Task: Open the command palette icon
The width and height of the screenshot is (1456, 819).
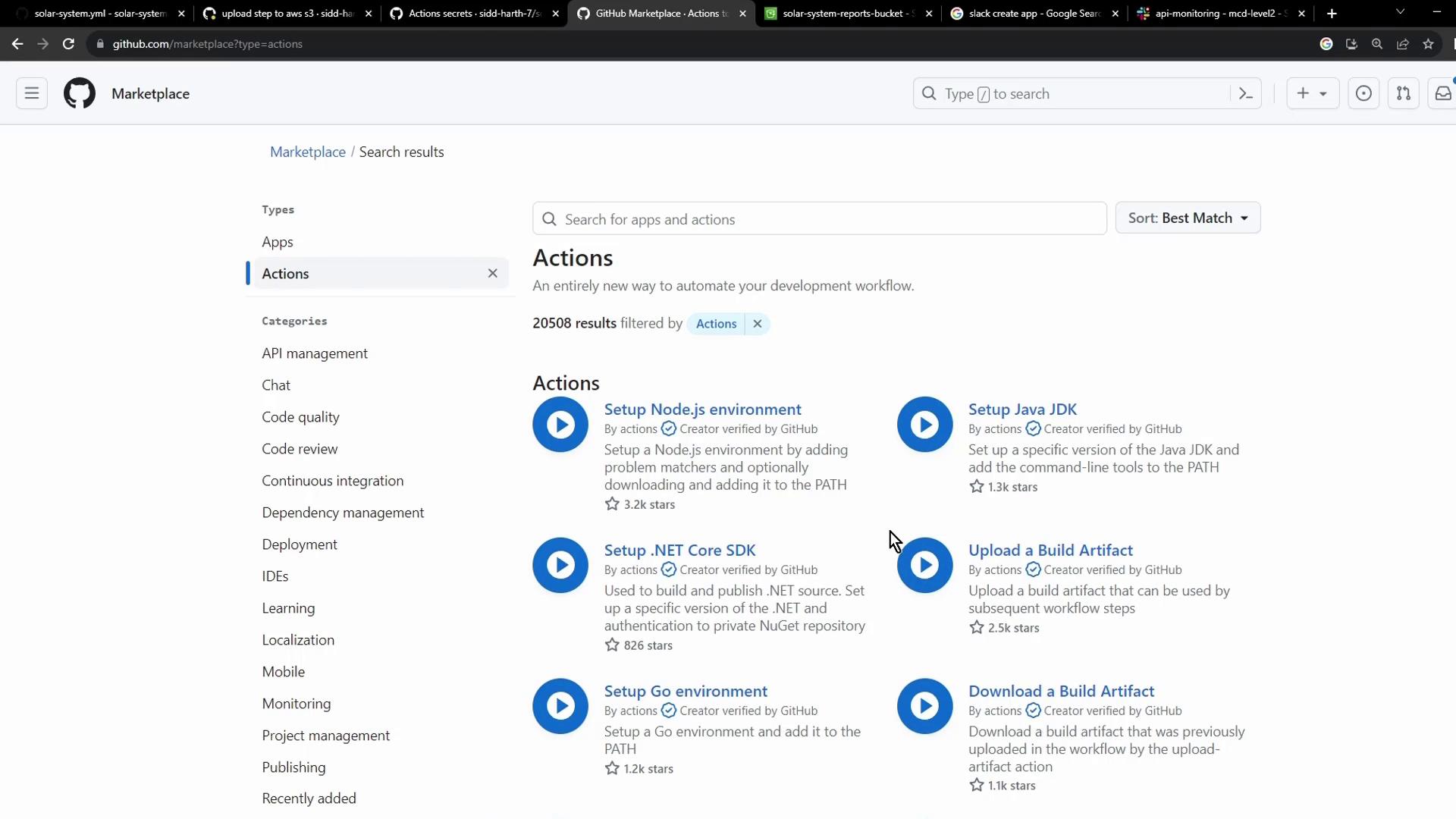Action: tap(1245, 93)
